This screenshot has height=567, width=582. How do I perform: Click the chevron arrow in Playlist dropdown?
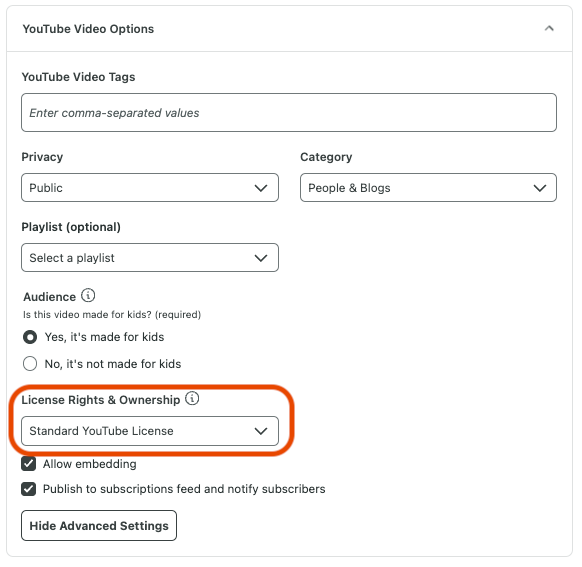(261, 258)
